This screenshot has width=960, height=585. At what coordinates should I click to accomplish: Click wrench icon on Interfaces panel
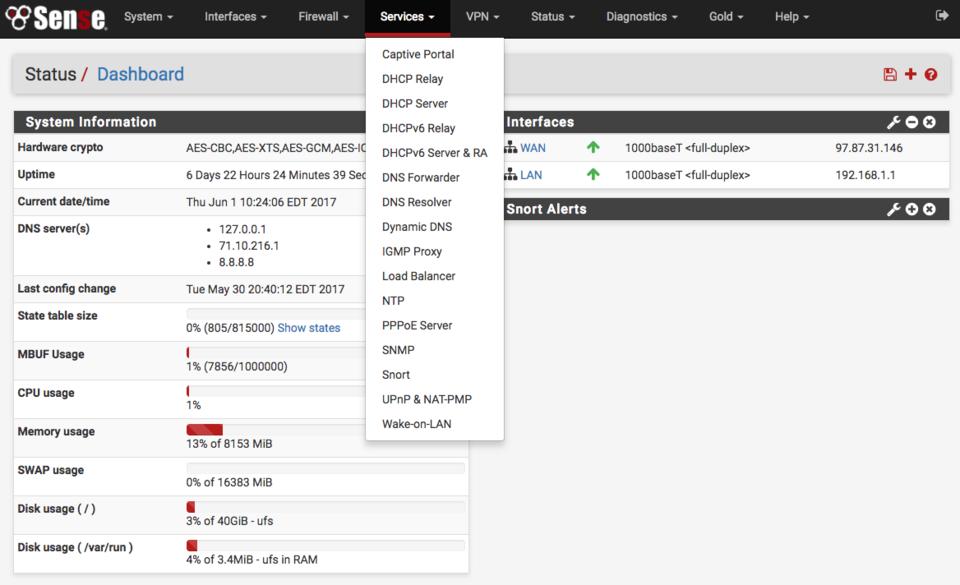click(893, 122)
